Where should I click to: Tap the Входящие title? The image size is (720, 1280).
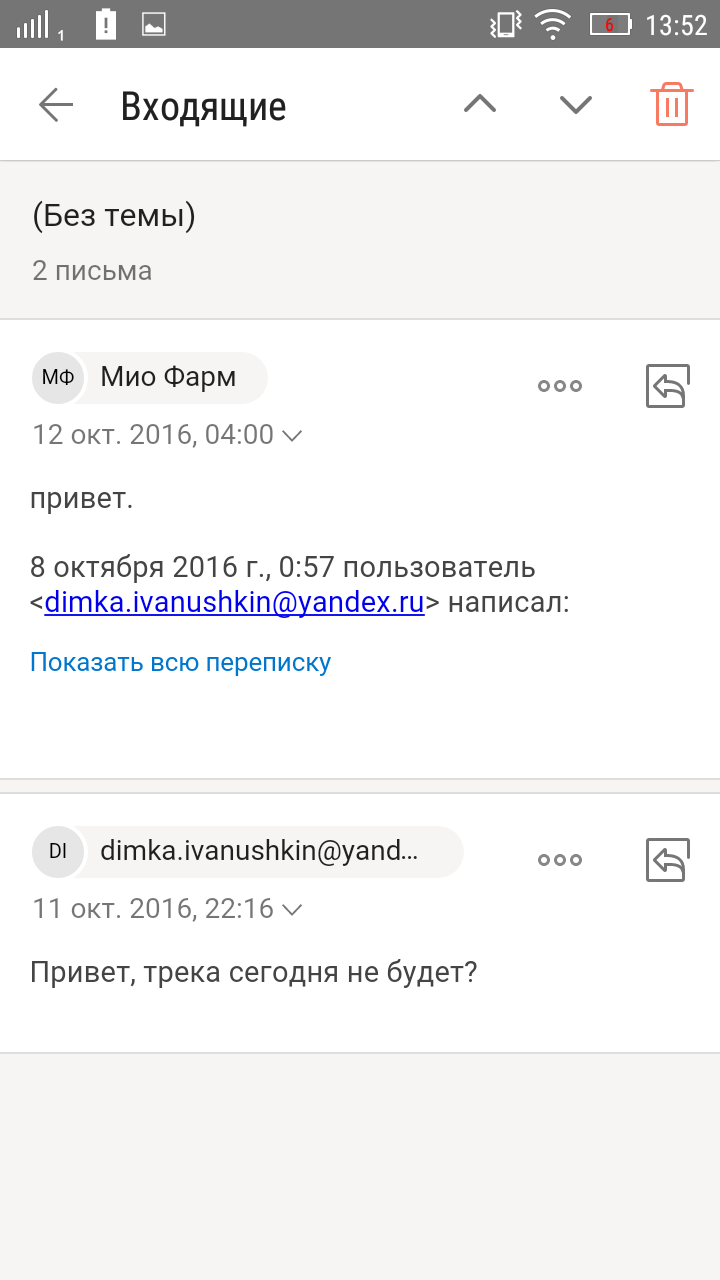tap(204, 106)
